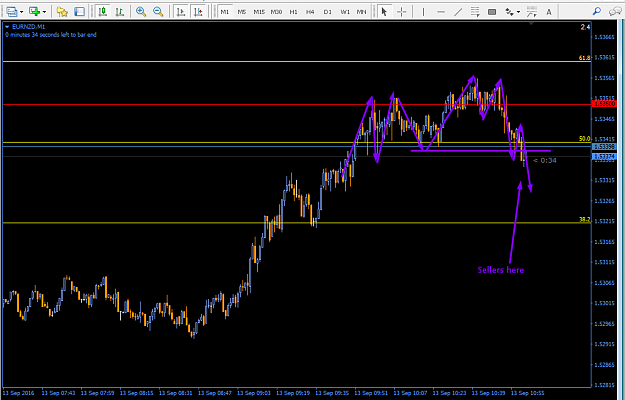Image resolution: width=625 pixels, height=400 pixels.
Task: Click the chart shift triangle marker
Action: [531, 24]
